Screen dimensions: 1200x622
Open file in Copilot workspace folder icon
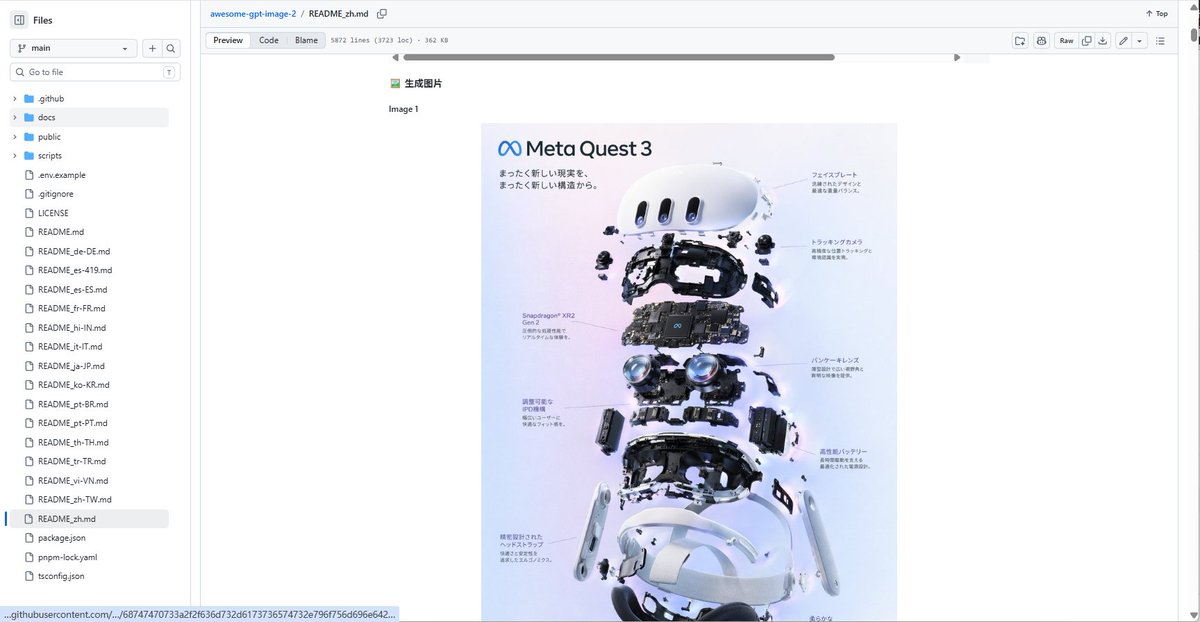click(1020, 41)
